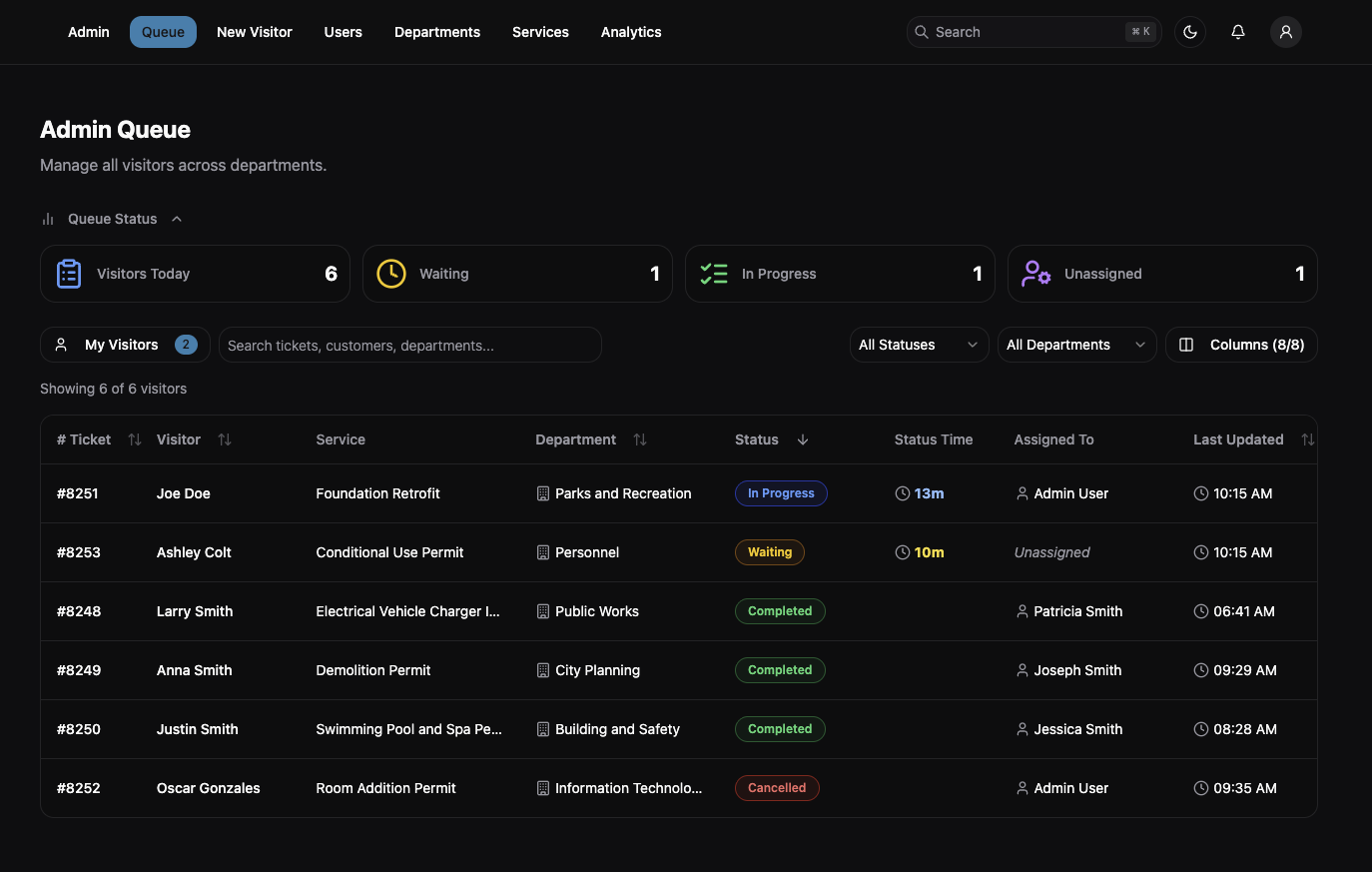This screenshot has height=872, width=1372.
Task: Switch to the Analytics tab
Action: 630,31
